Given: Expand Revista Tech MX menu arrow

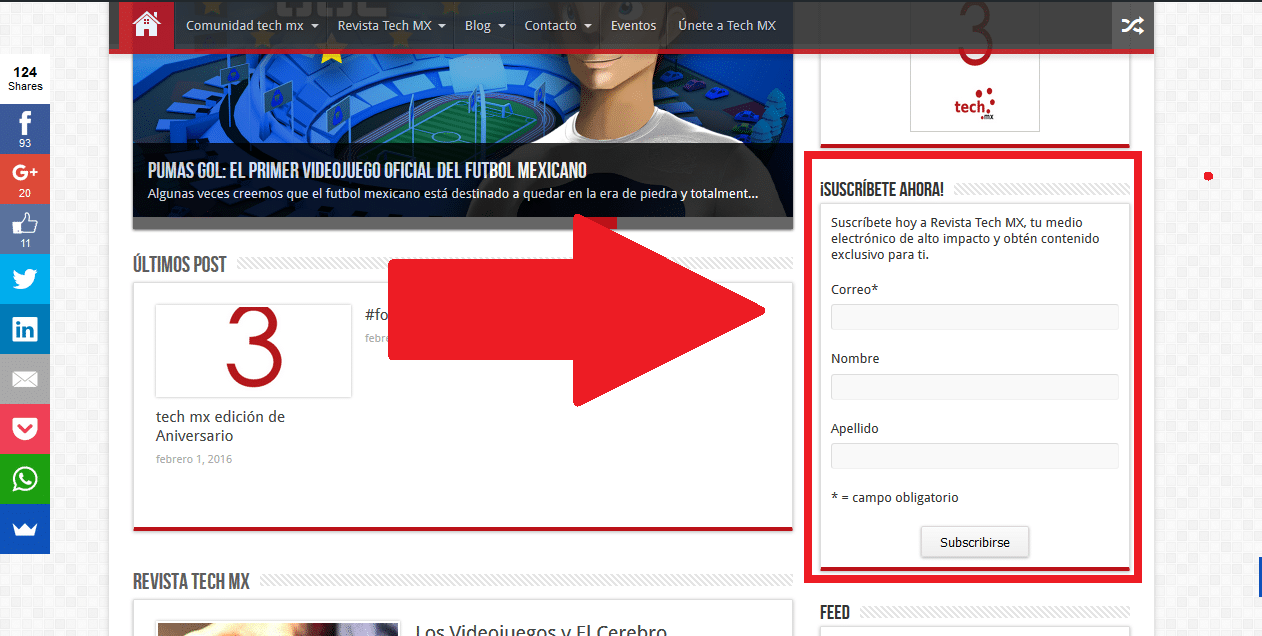Looking at the screenshot, I should point(442,26).
